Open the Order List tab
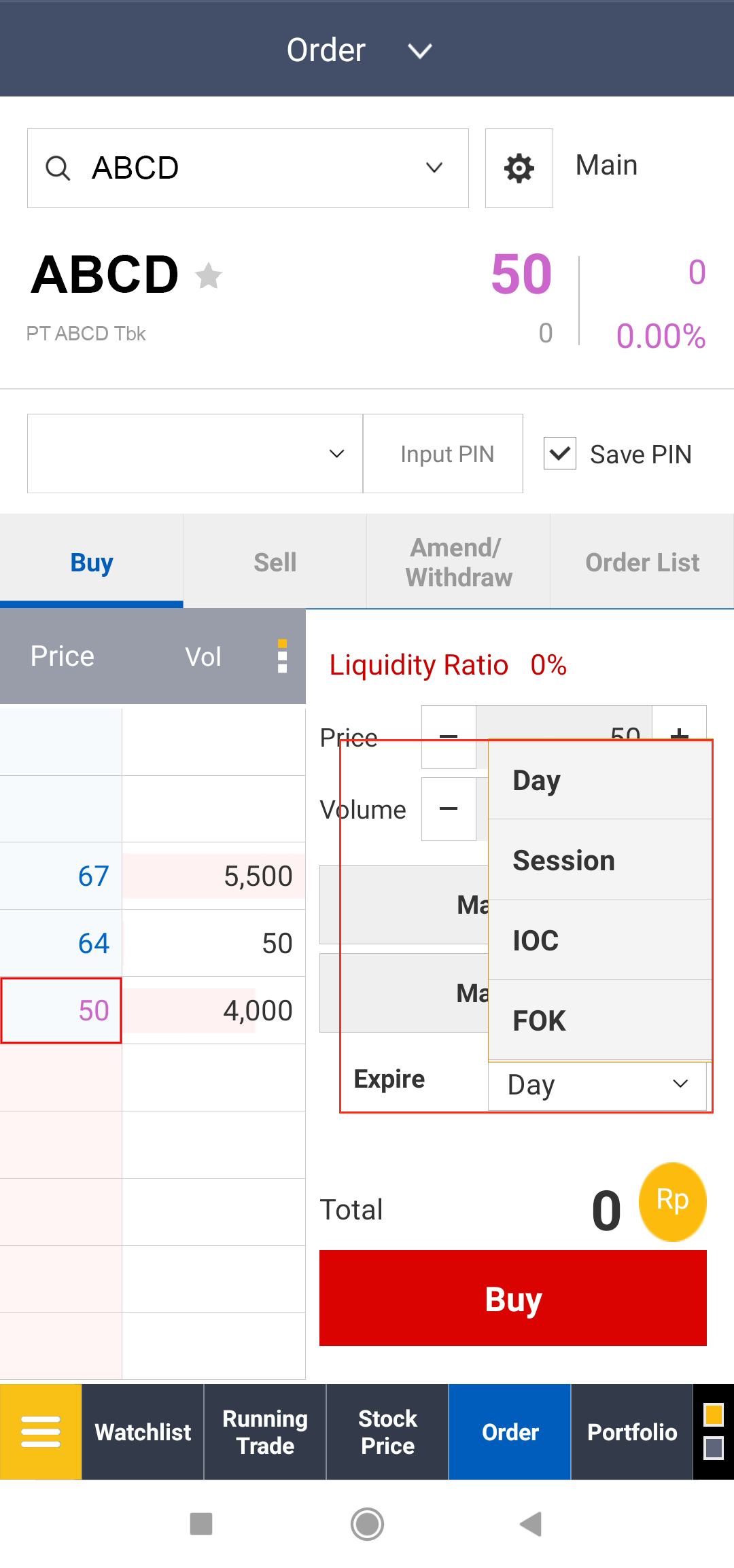Viewport: 734px width, 1568px height. point(642,562)
